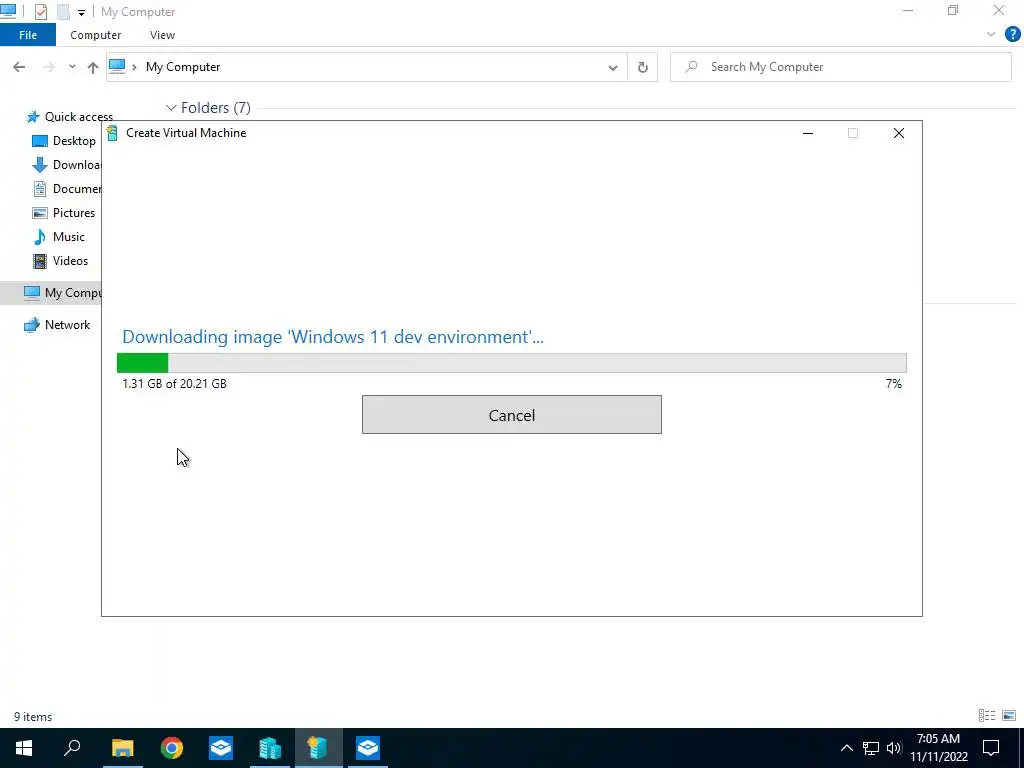Close the Create Virtual Machine dialog
The image size is (1024, 768).
pos(899,133)
